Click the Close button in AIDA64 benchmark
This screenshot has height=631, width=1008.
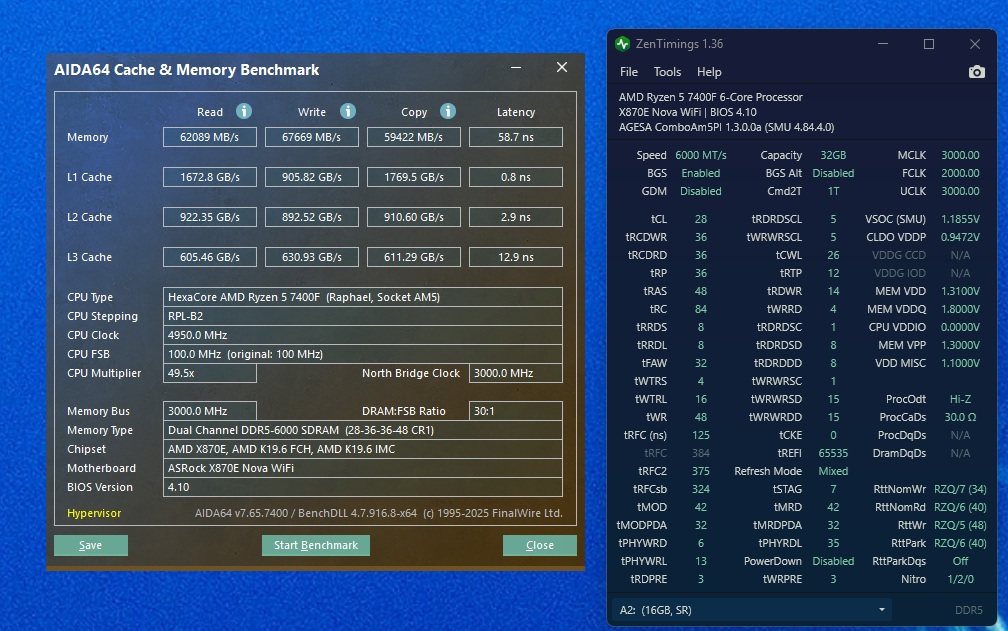pyautogui.click(x=539, y=545)
